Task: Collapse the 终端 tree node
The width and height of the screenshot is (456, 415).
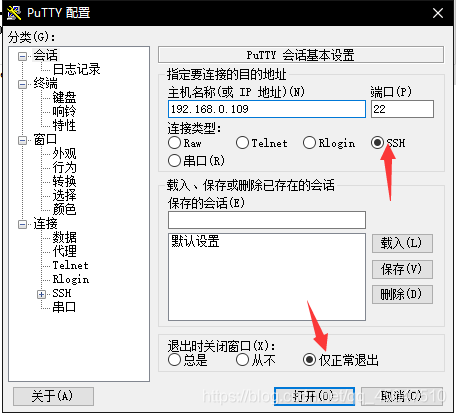Action: pyautogui.click(x=22, y=84)
